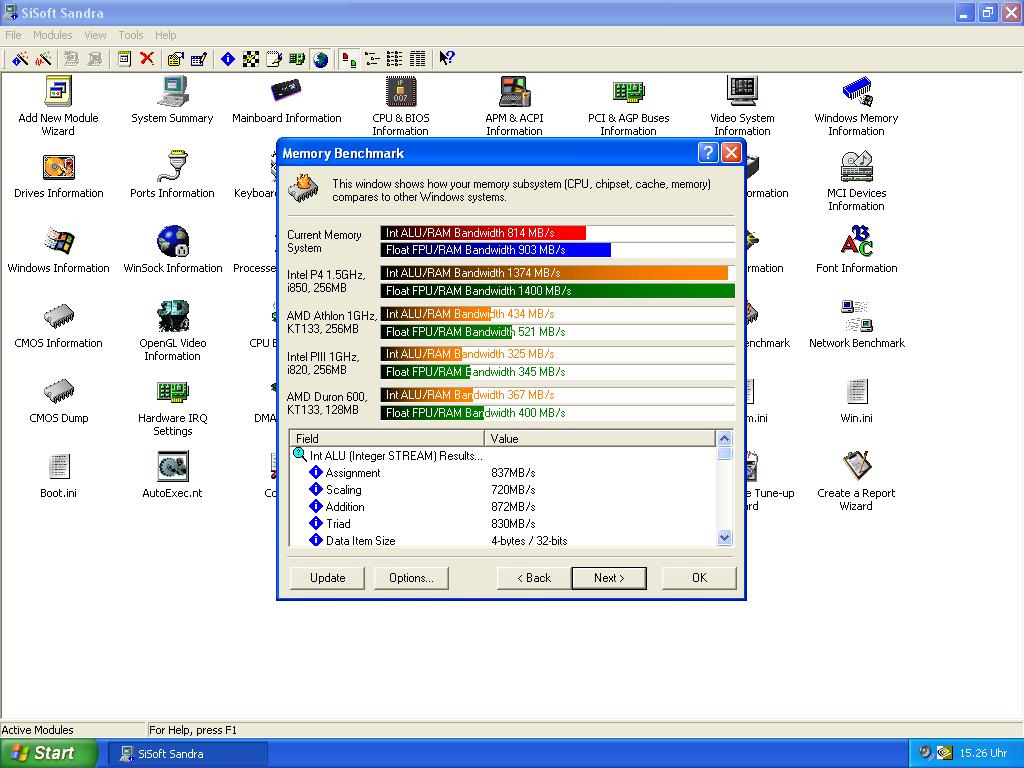Image resolution: width=1024 pixels, height=768 pixels.
Task: Click the Next > button
Action: [x=608, y=578]
